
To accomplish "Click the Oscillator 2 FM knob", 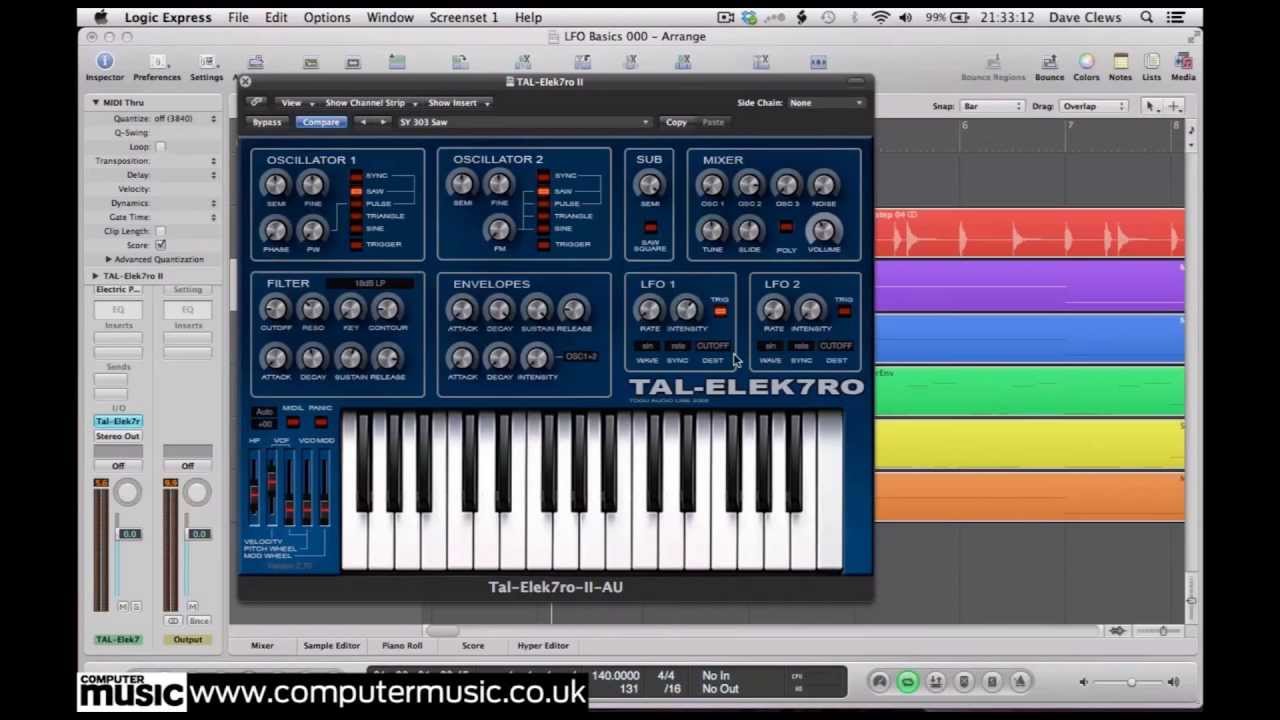I will [x=498, y=230].
